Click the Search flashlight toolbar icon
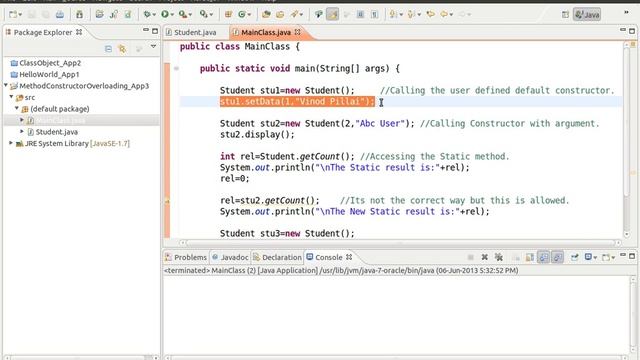The width and height of the screenshot is (640, 360). [294, 15]
